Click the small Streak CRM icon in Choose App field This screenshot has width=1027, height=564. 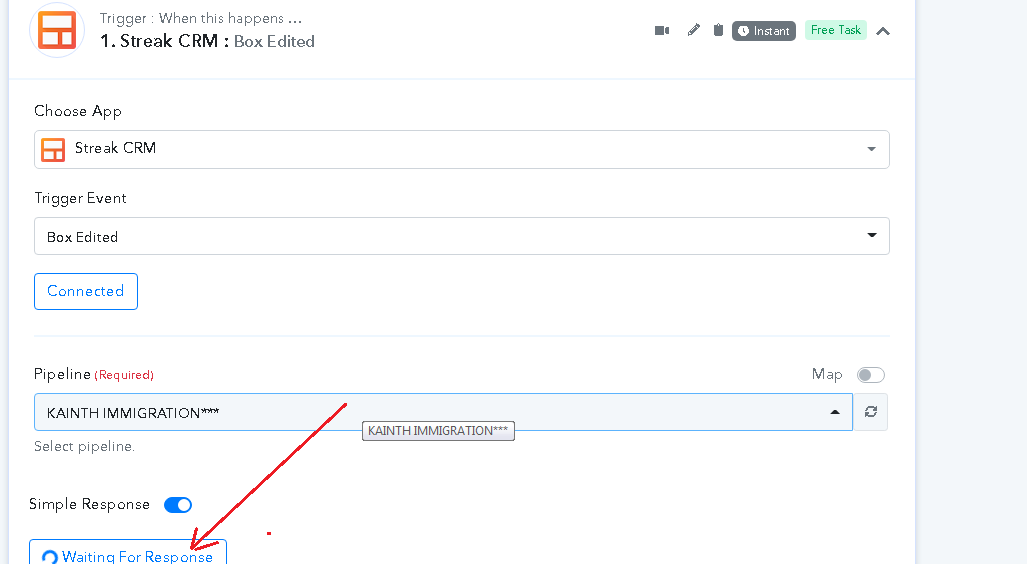pyautogui.click(x=53, y=149)
